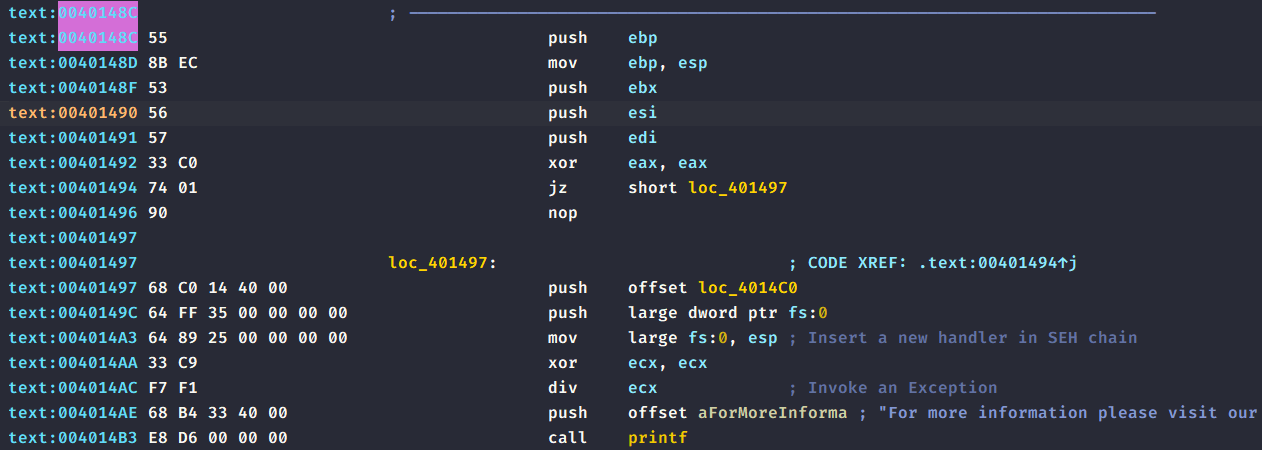Click the "Insert a new handler" comment
The image size is (1262, 450).
coord(971,338)
